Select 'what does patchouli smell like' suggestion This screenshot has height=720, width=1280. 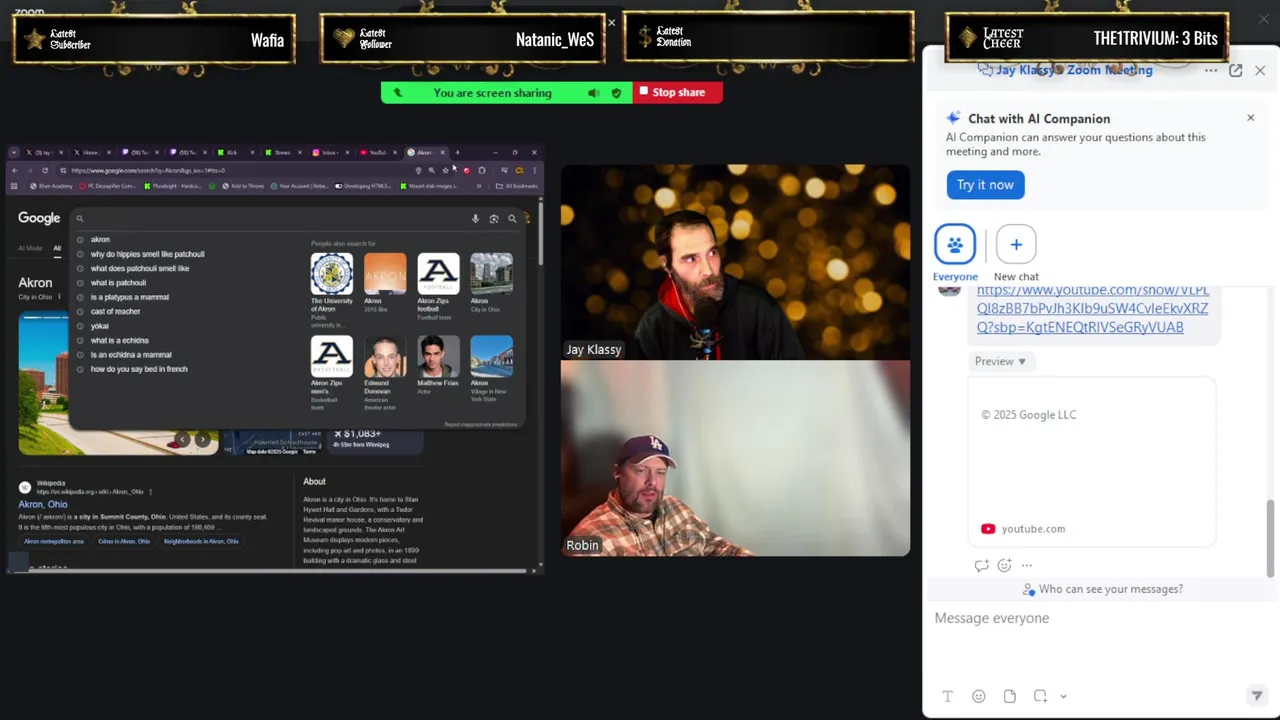[139, 268]
